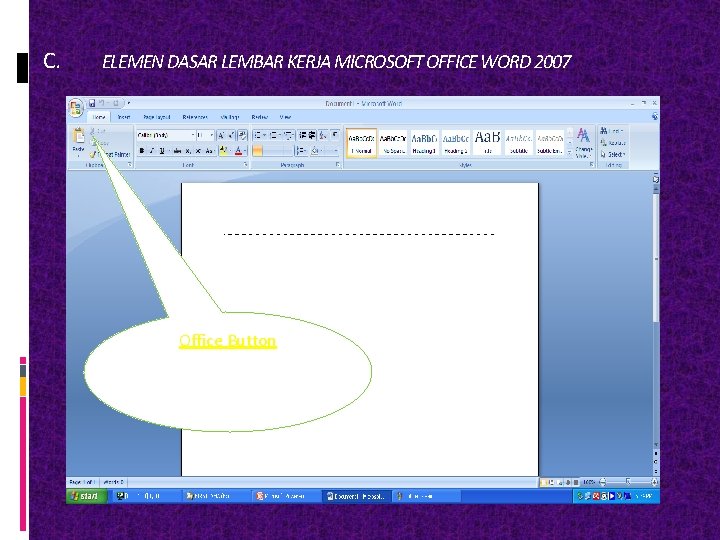Open the Insert ribbon tab
720x540 pixels.
[x=124, y=117]
